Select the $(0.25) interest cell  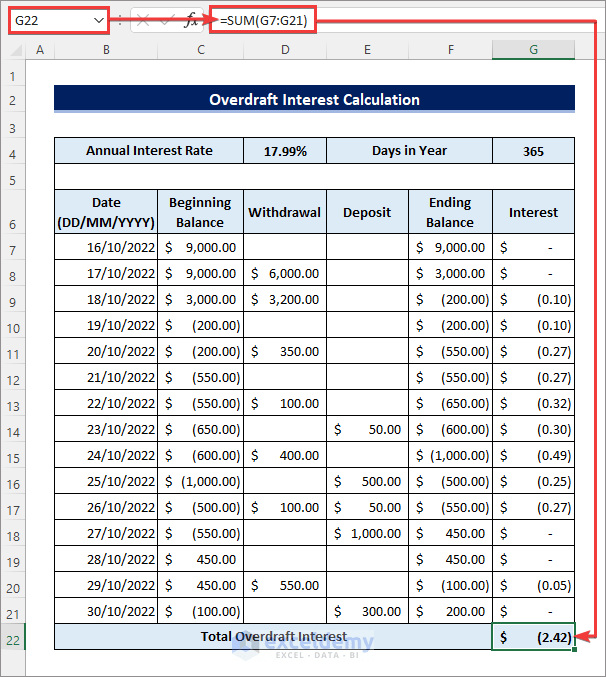tap(533, 481)
